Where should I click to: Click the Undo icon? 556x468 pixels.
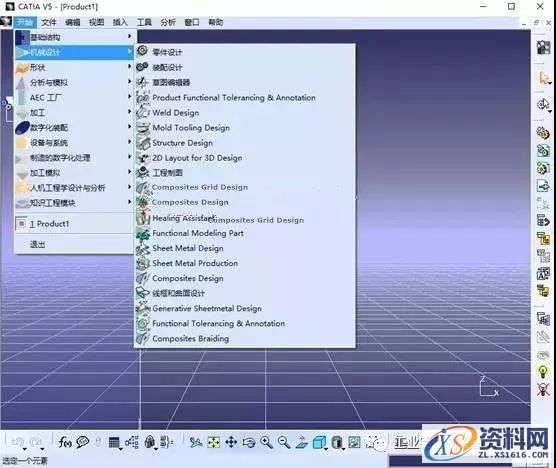(x=17, y=442)
